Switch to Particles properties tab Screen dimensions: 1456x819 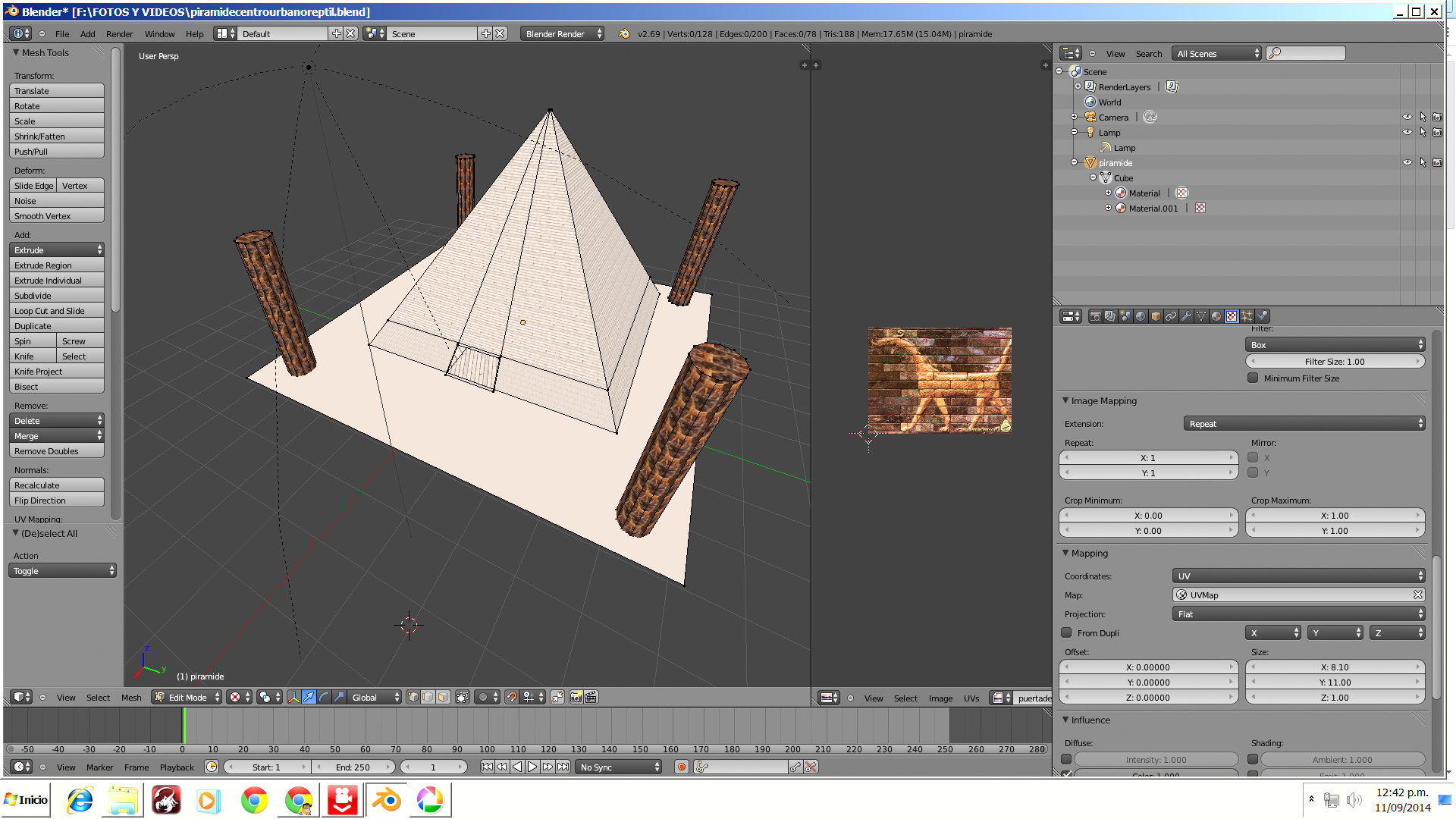[x=1247, y=316]
